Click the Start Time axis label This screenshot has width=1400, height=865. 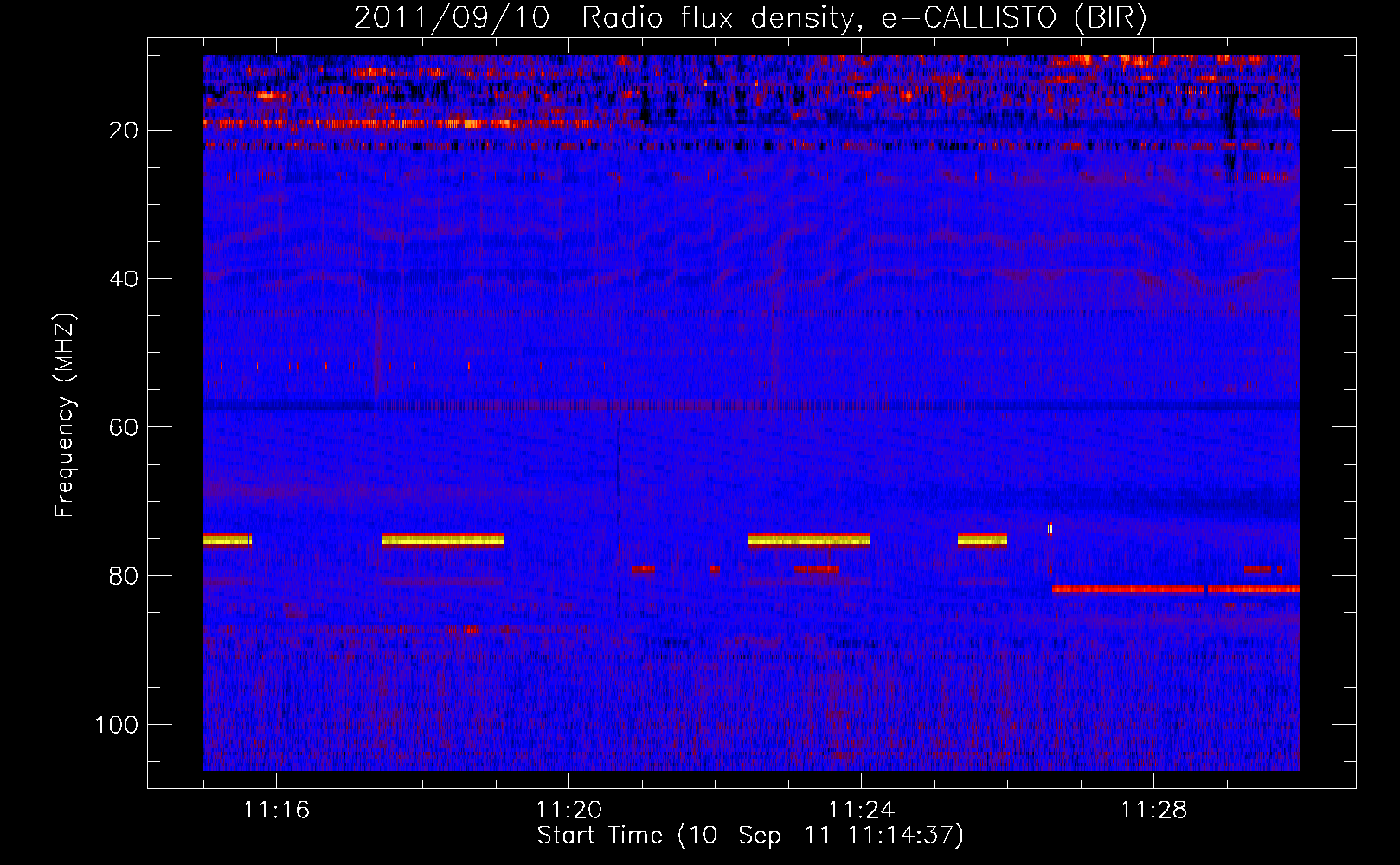click(x=750, y=836)
